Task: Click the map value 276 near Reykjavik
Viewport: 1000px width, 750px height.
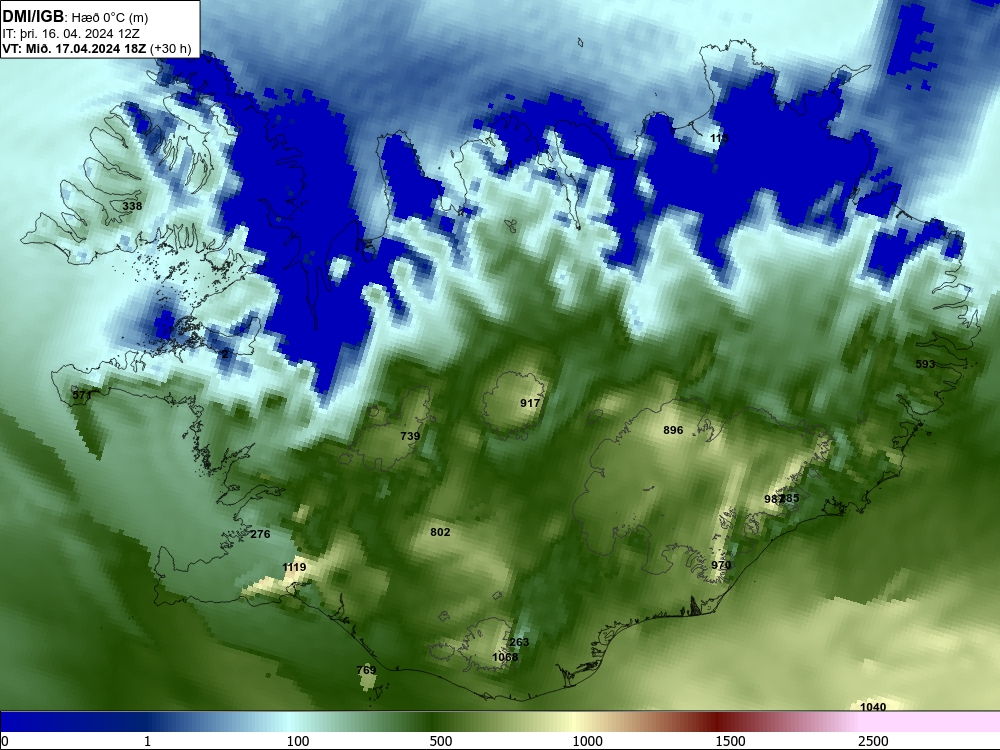Action: click(x=260, y=534)
